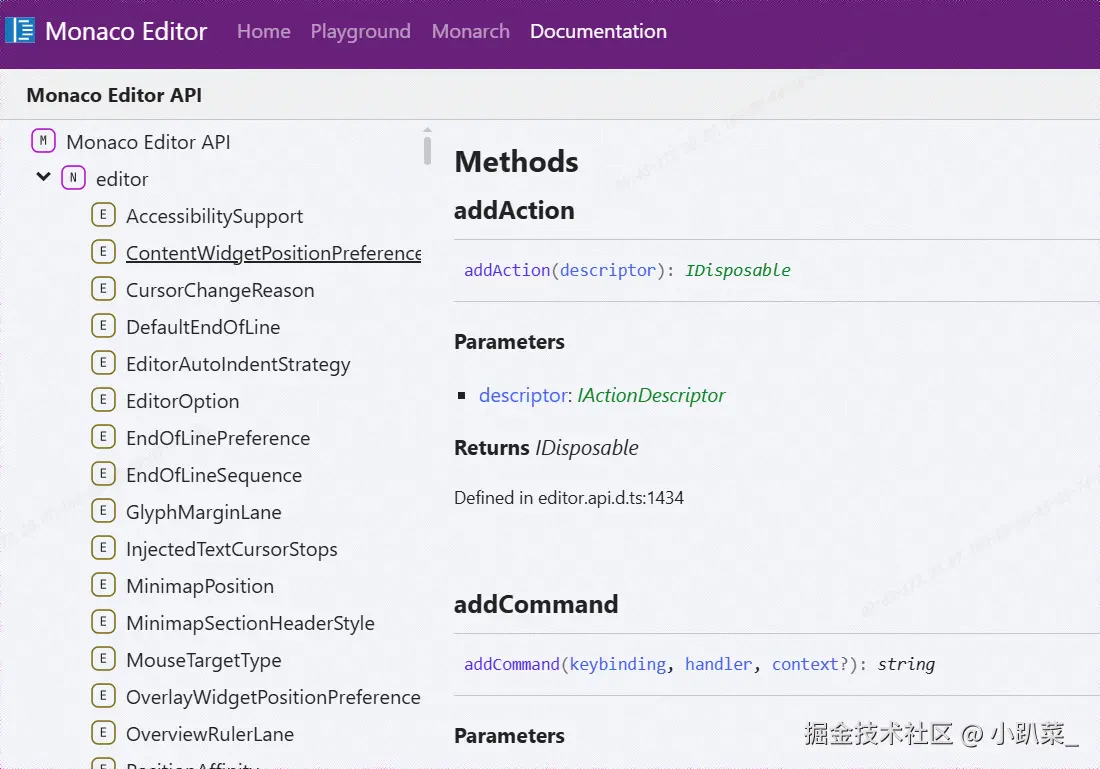Select the Documentation navbar item

point(598,31)
